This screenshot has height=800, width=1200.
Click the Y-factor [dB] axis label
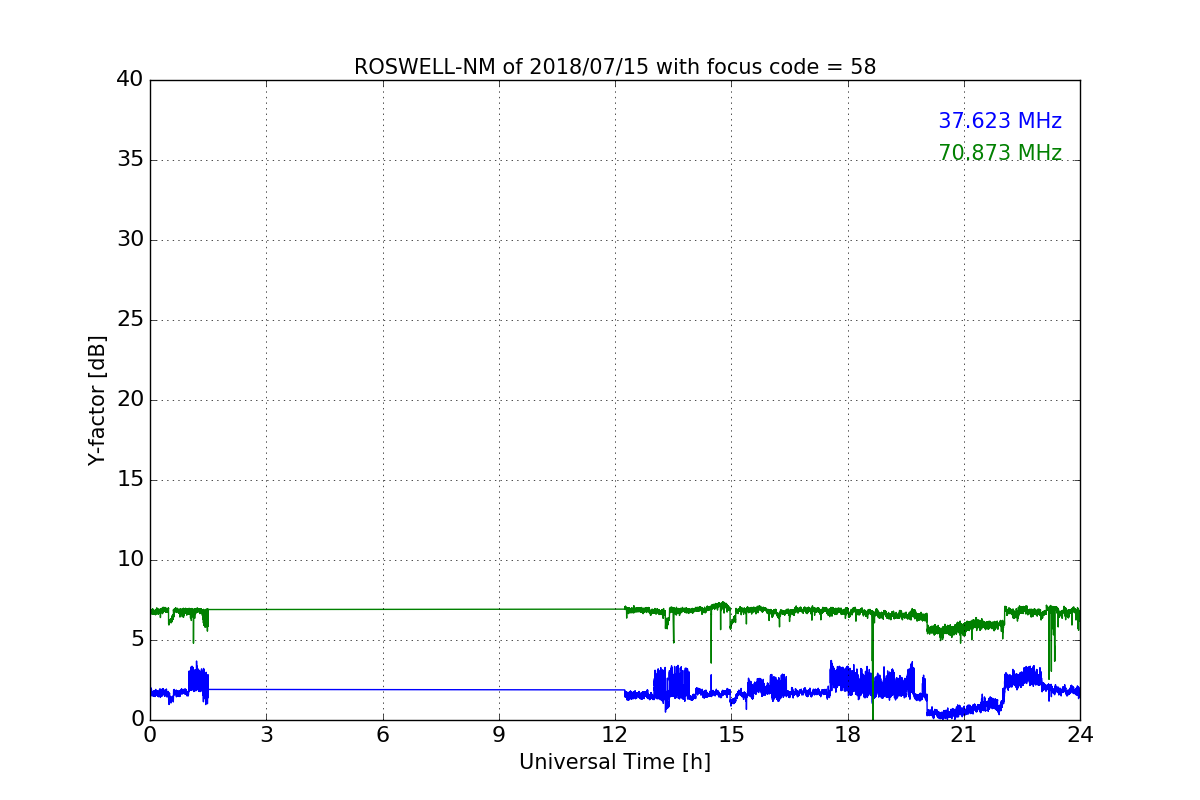(x=97, y=400)
